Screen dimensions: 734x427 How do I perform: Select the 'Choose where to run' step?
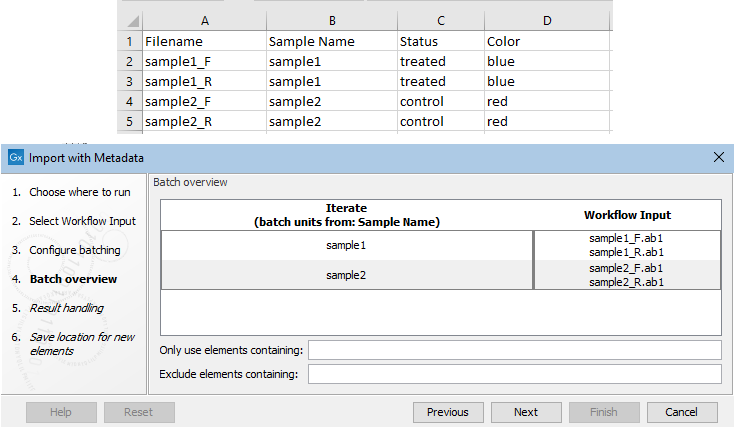(x=79, y=192)
